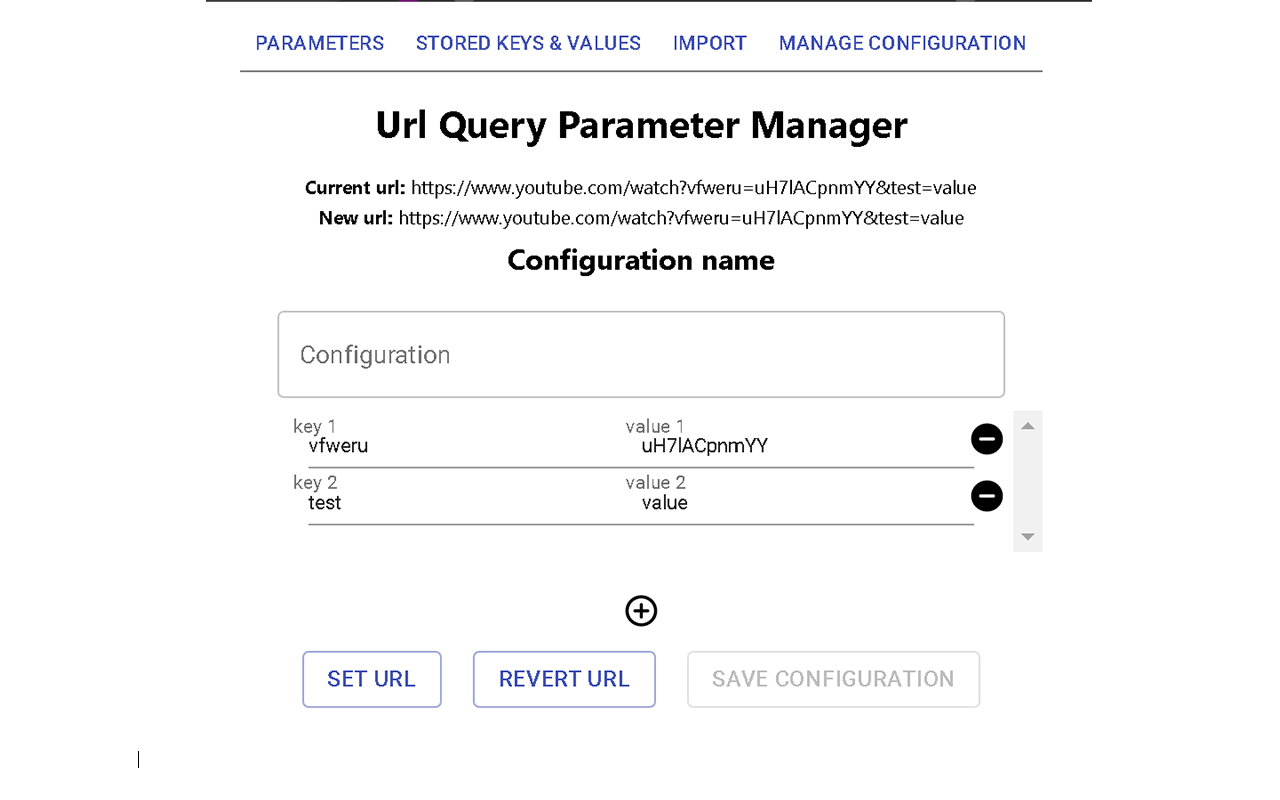Click the Current url text line

click(x=641, y=188)
